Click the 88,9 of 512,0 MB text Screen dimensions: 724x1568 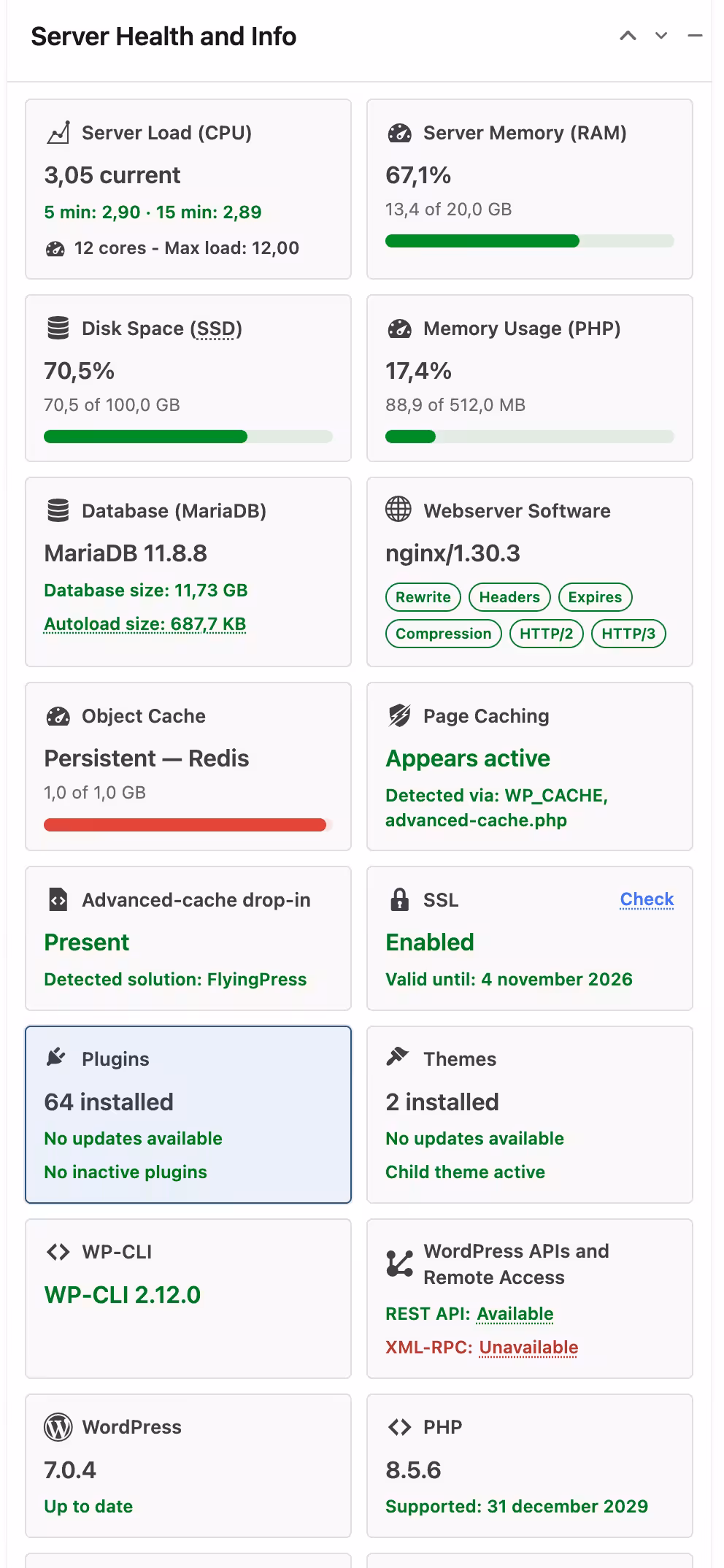click(x=455, y=405)
